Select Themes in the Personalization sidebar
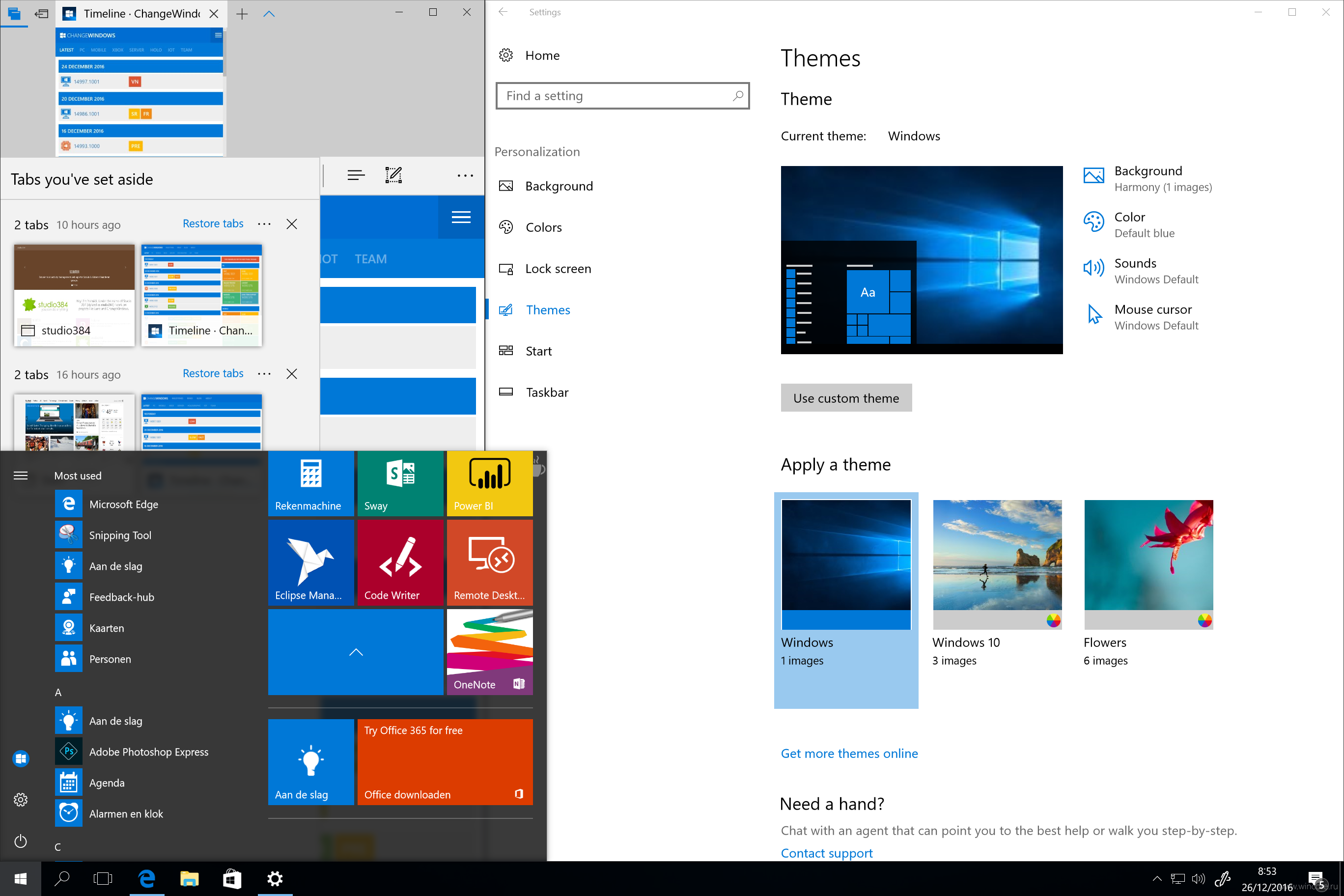Screen dimensions: 1344x896 [x=535, y=309]
